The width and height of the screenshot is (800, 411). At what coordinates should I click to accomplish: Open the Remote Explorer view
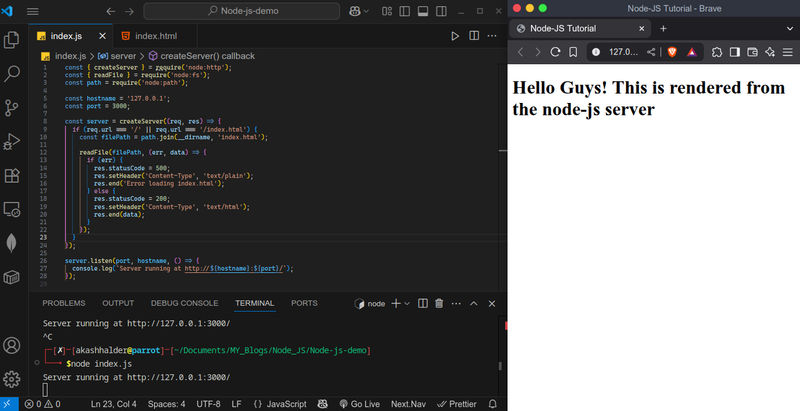pos(11,209)
